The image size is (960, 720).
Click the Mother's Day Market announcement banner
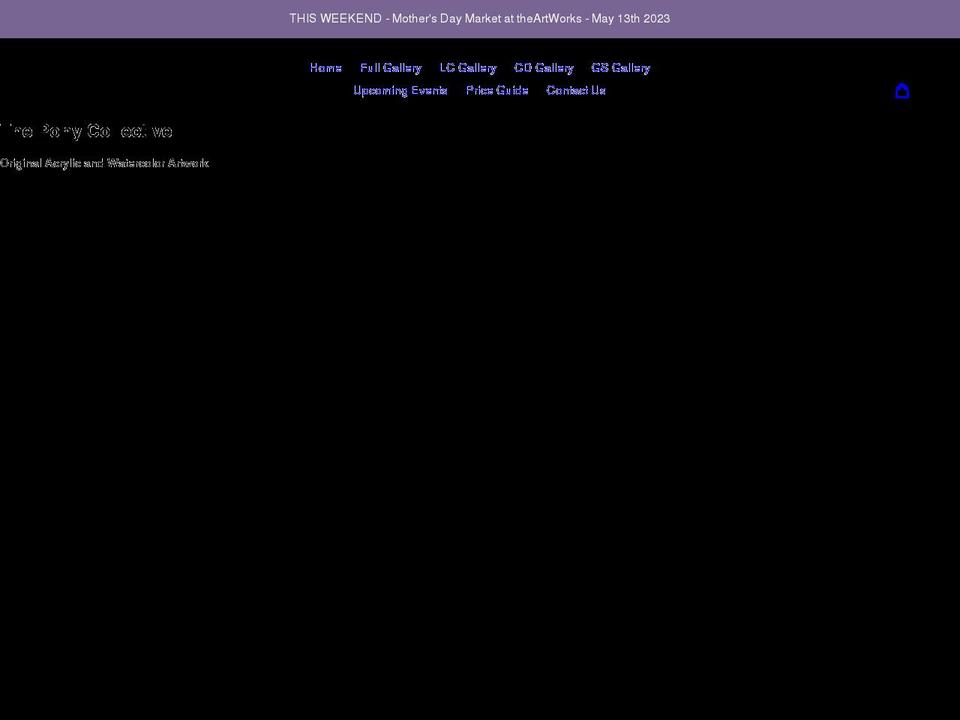[x=480, y=18]
